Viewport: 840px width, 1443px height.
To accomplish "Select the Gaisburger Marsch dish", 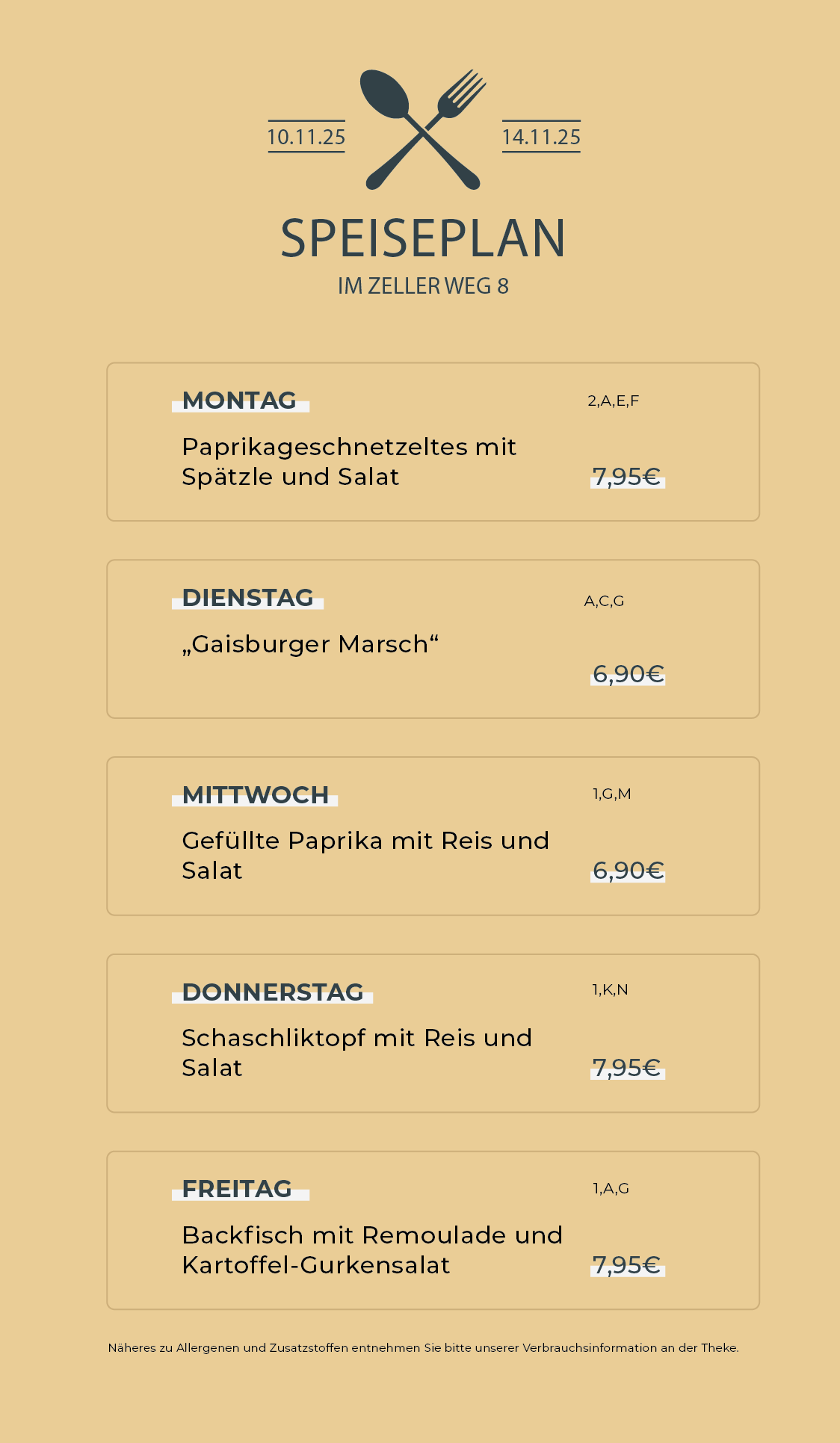I will tap(310, 644).
